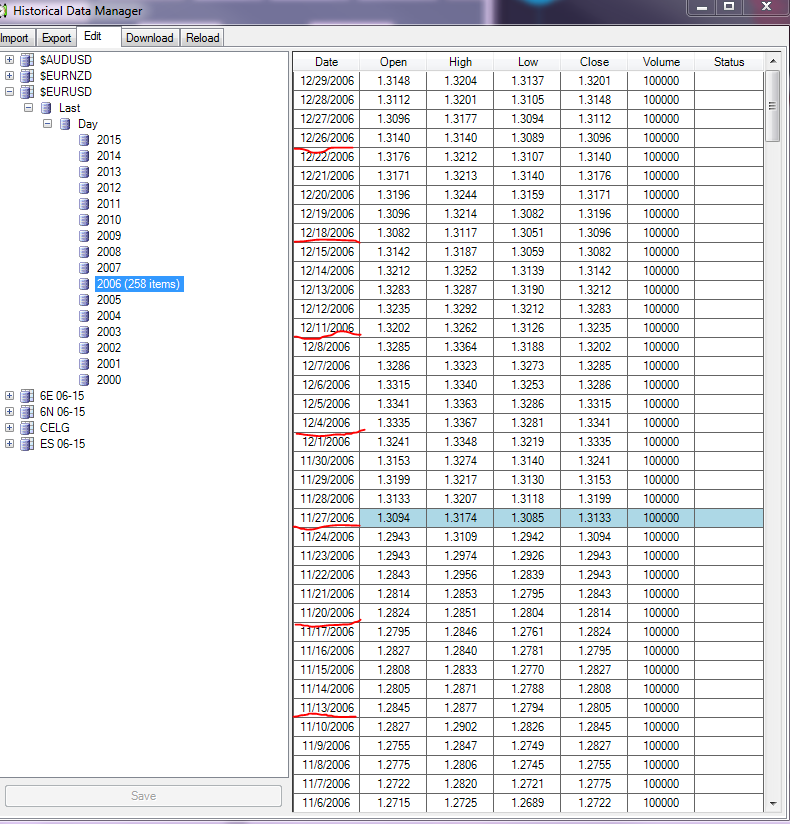Expand the 6N 06-15 instrument node
Viewport: 790px width, 824px height.
(x=9, y=412)
